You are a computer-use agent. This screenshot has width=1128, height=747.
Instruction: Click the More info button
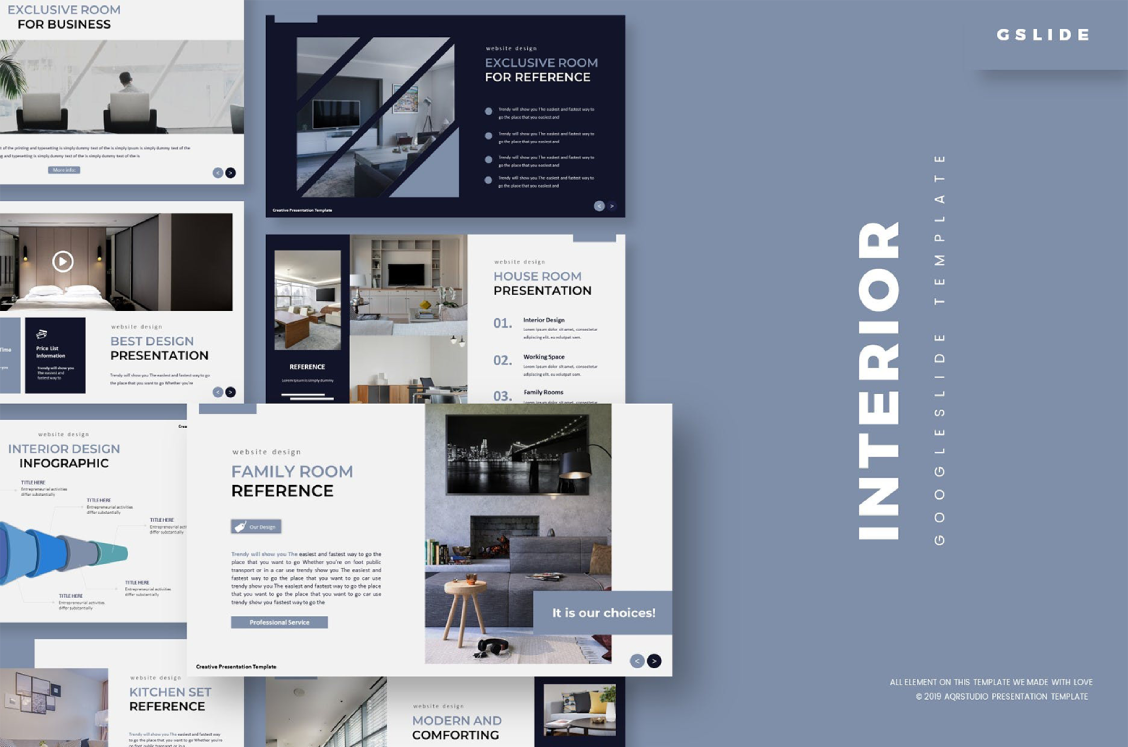coord(64,170)
